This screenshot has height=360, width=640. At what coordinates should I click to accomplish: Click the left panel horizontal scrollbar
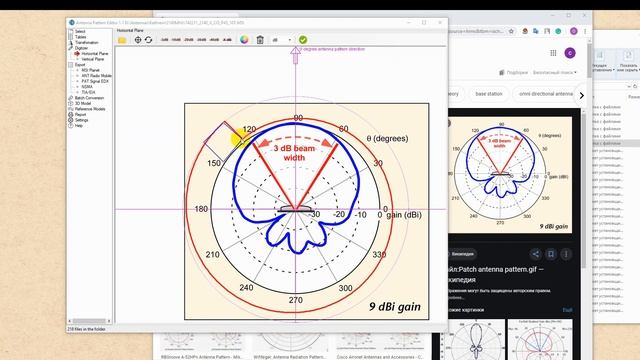coord(89,321)
